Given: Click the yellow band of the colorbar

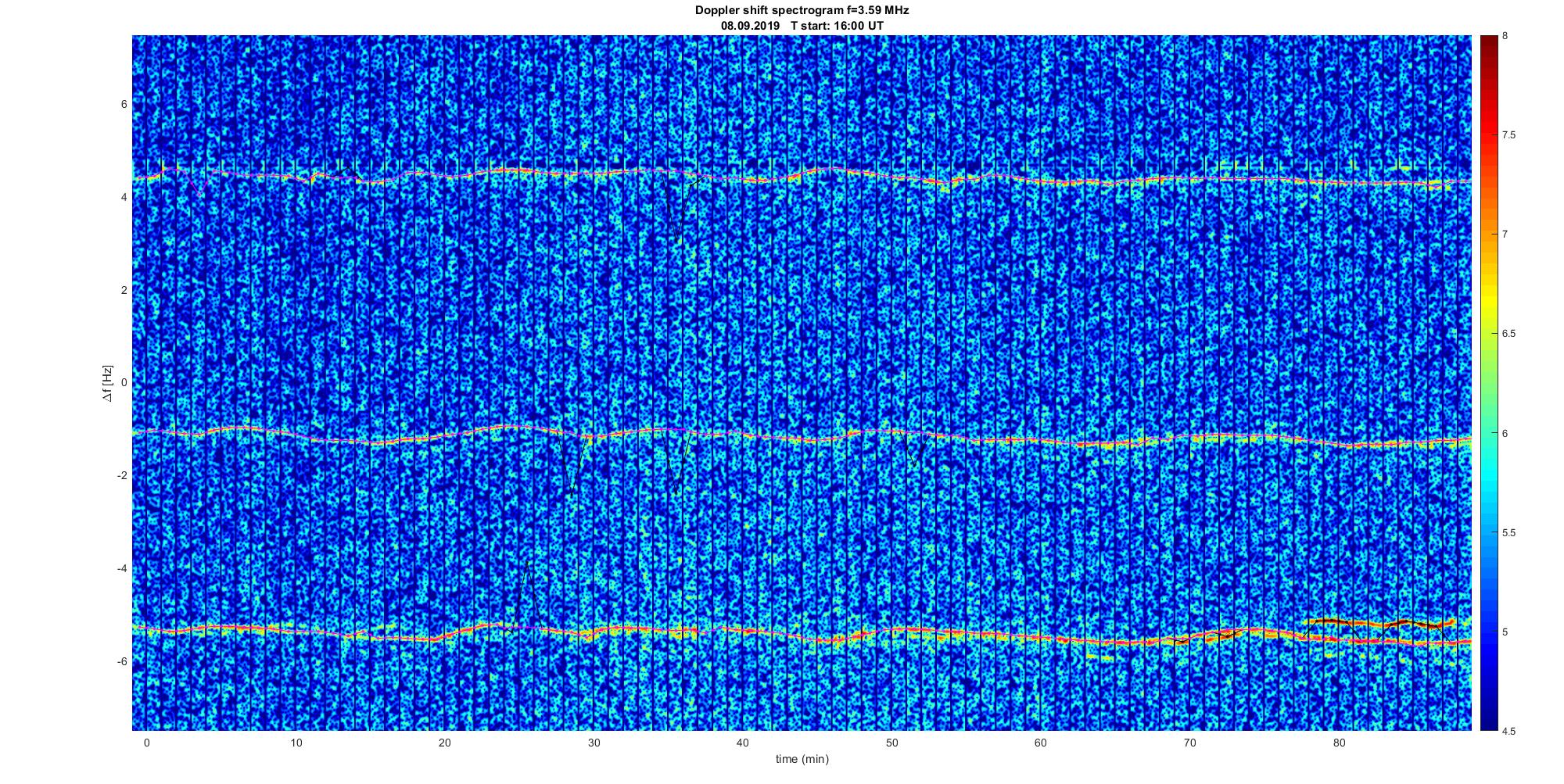Looking at the screenshot, I should (1488, 301).
